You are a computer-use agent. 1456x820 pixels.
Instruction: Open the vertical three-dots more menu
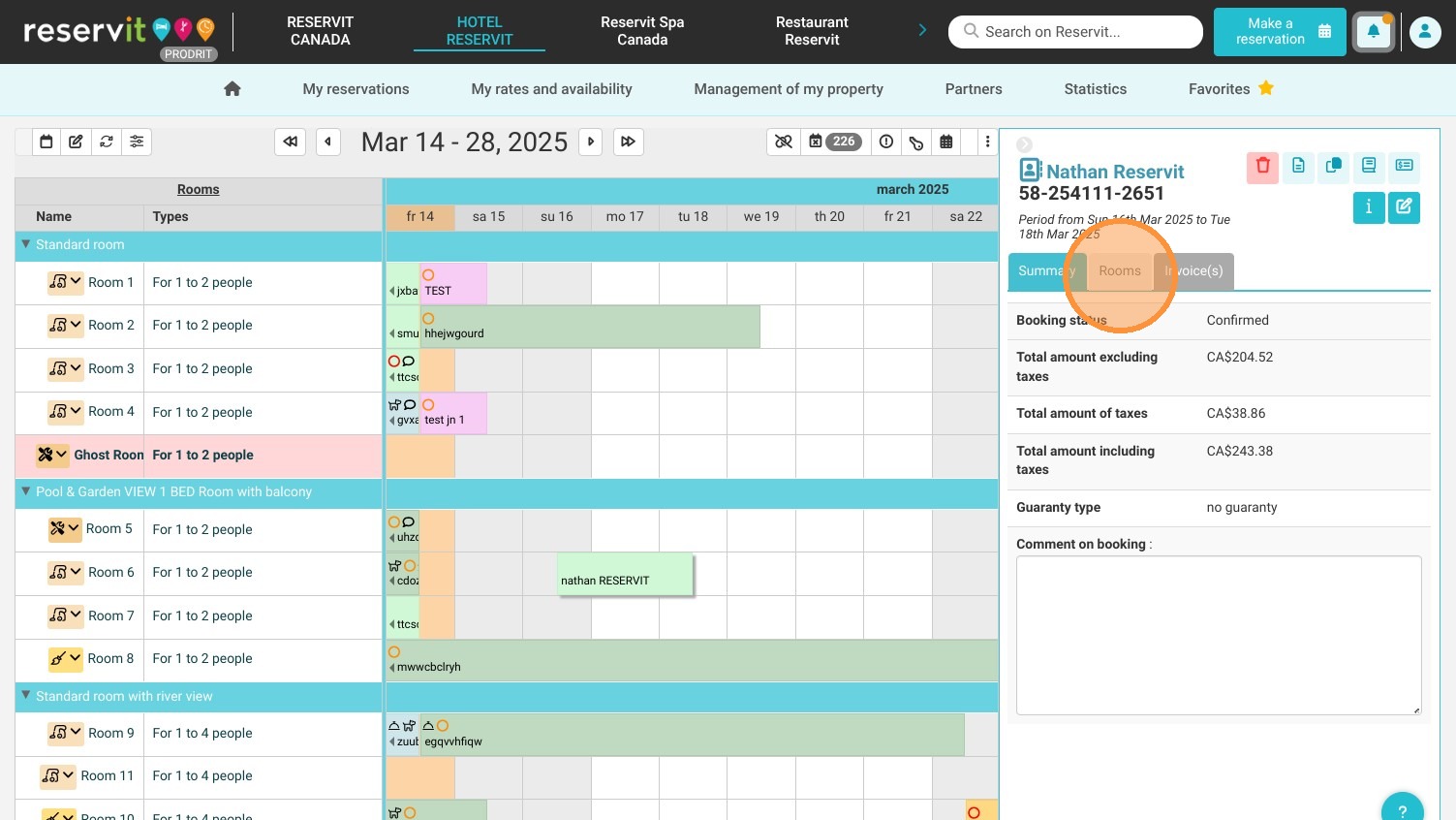987,142
